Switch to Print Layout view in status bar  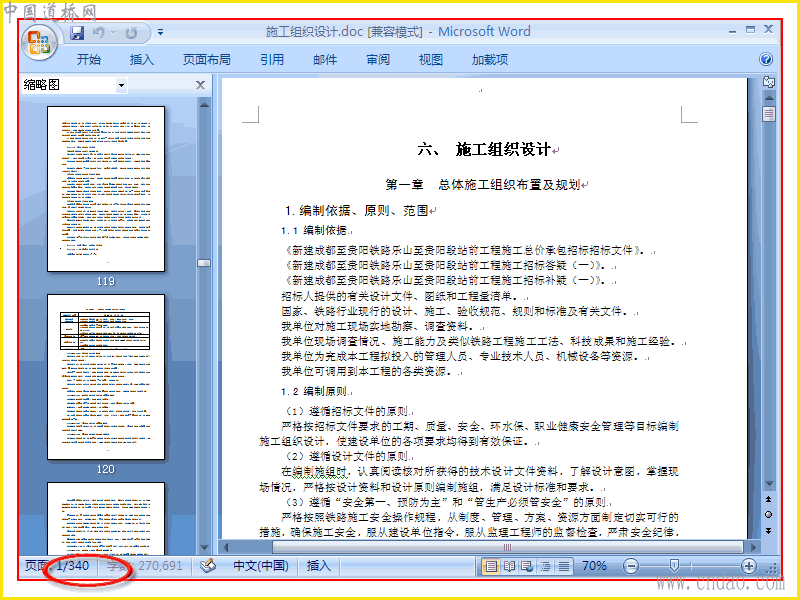point(491,566)
